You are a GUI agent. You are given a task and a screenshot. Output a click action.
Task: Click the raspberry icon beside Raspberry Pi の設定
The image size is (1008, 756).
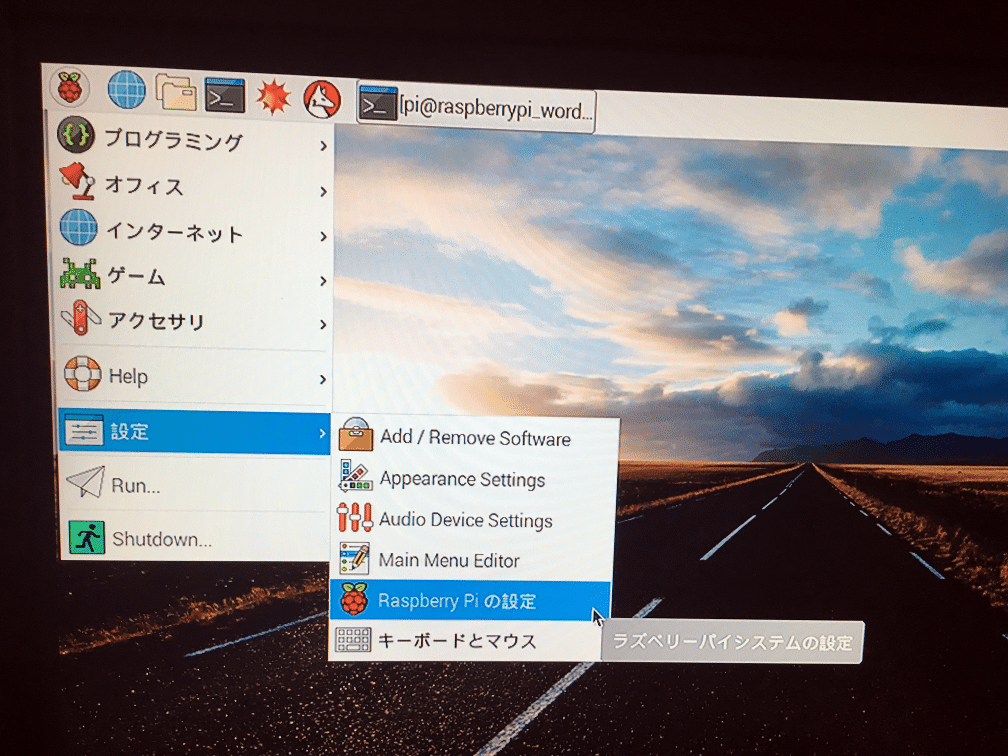pyautogui.click(x=354, y=599)
